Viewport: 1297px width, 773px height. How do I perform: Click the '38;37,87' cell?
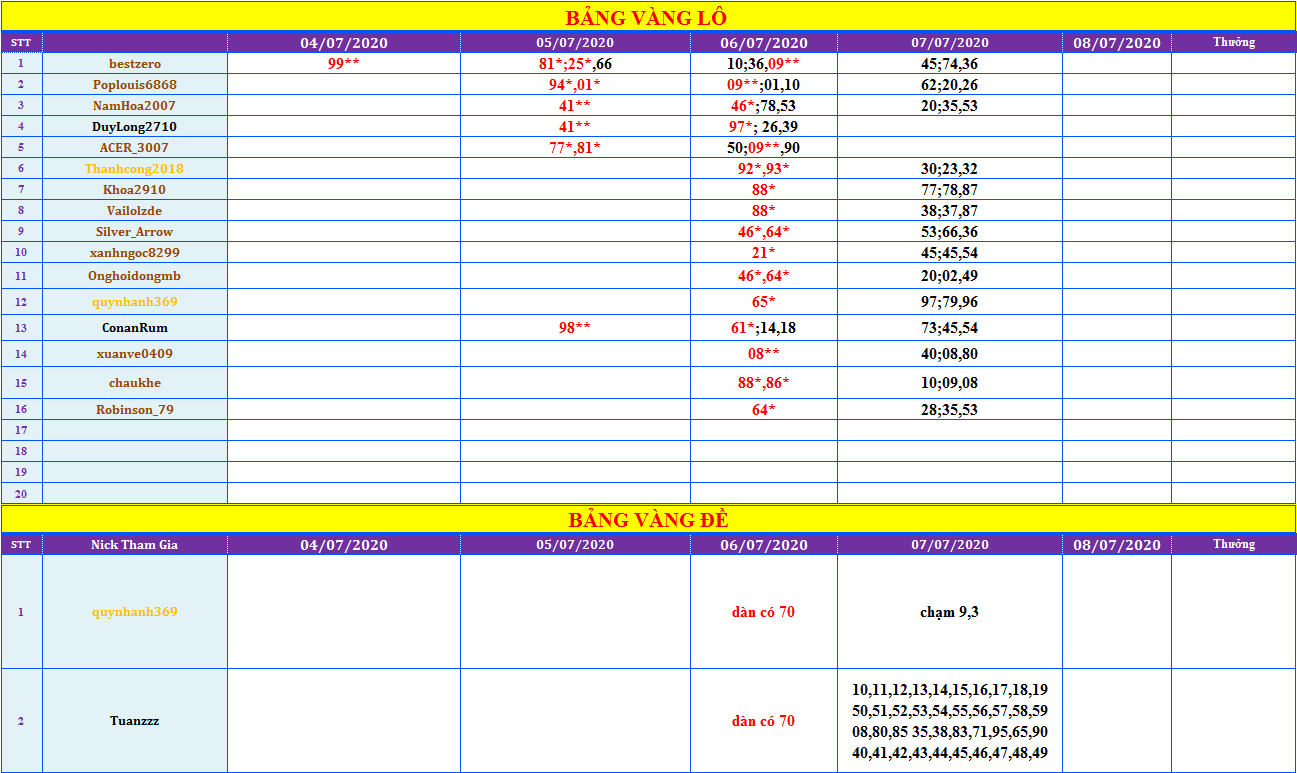[x=950, y=211]
